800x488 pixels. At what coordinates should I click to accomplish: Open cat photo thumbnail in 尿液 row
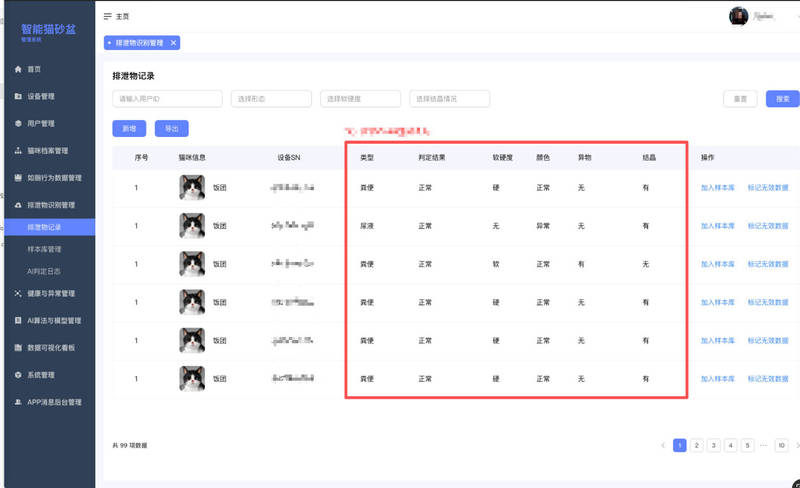pos(192,226)
